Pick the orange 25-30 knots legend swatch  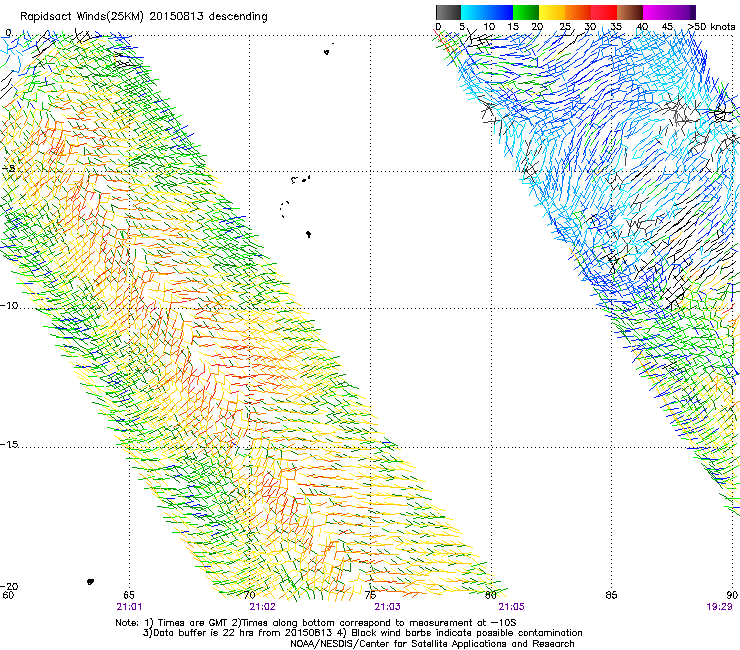tap(578, 12)
